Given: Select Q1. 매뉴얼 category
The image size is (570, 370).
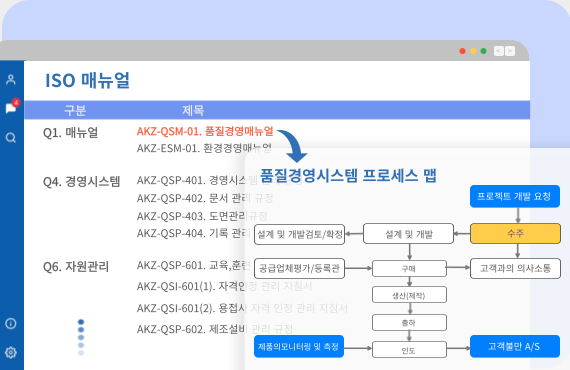Looking at the screenshot, I should pos(71,132).
